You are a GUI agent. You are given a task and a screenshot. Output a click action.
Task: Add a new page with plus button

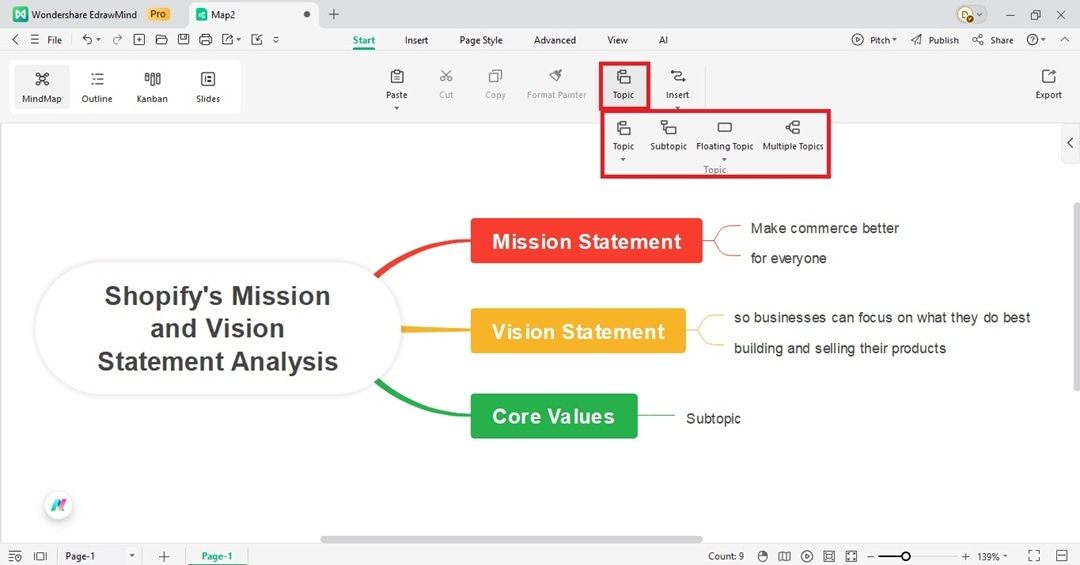164,556
